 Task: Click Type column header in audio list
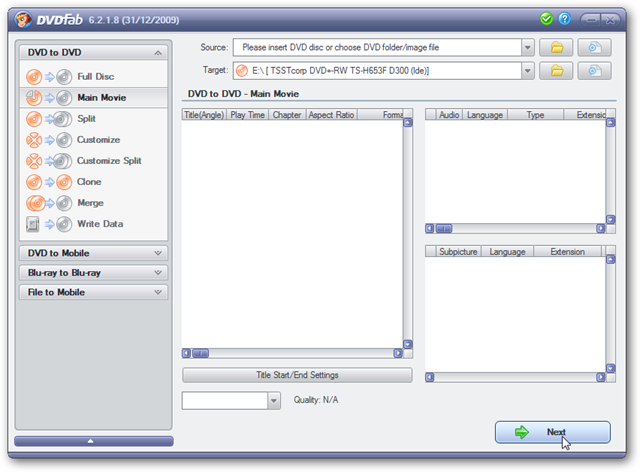coord(536,115)
